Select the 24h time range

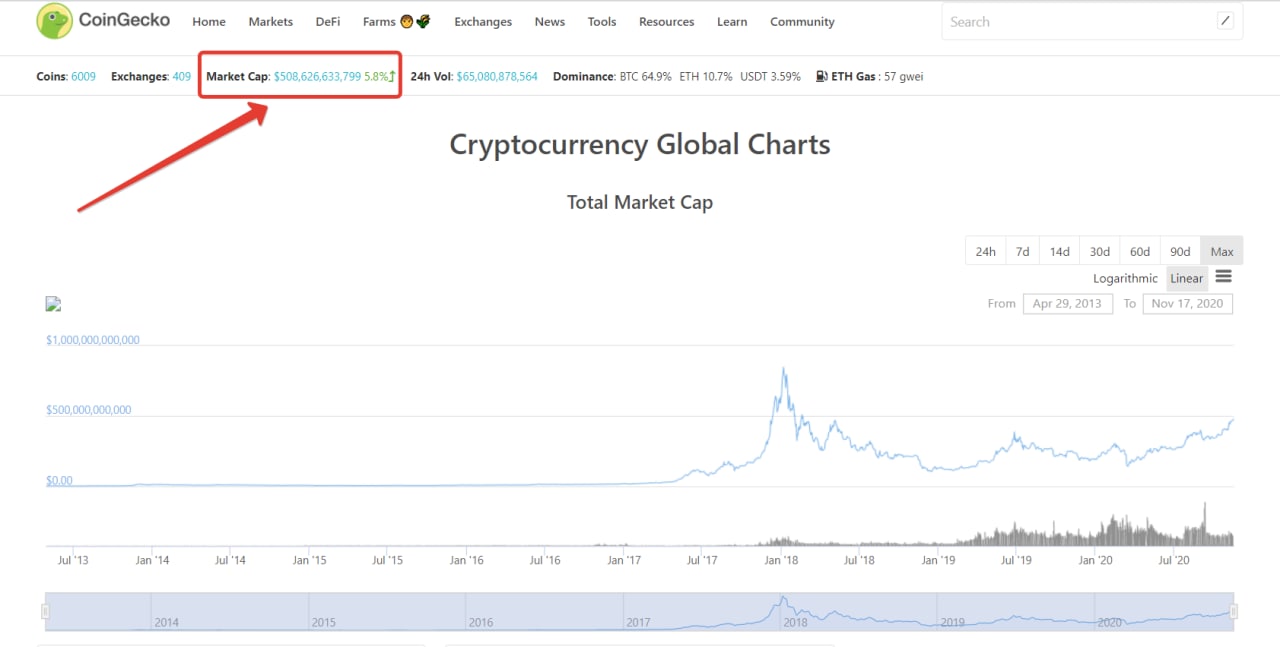tap(986, 251)
